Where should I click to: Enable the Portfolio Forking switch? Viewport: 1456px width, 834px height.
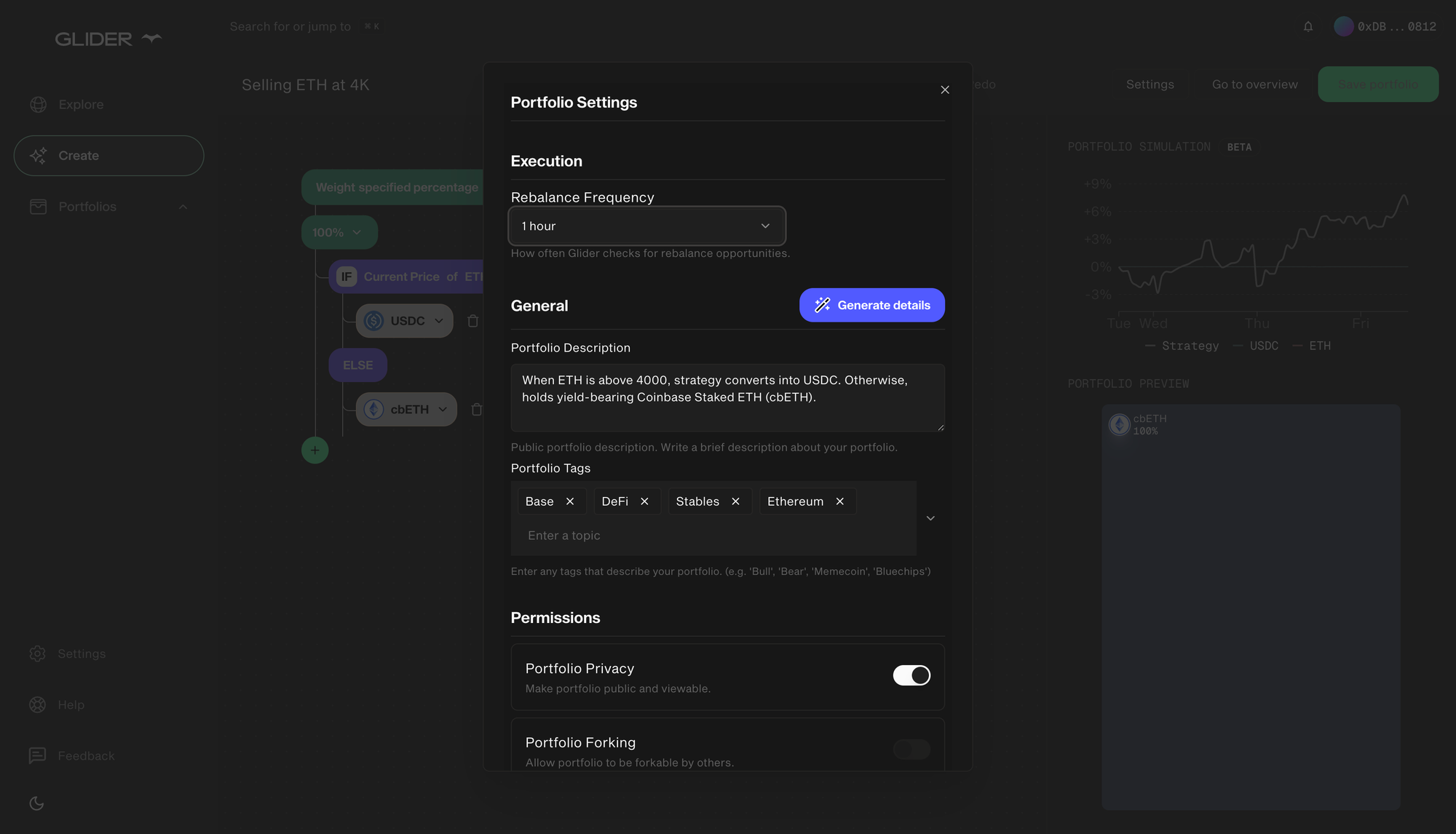tap(911, 750)
